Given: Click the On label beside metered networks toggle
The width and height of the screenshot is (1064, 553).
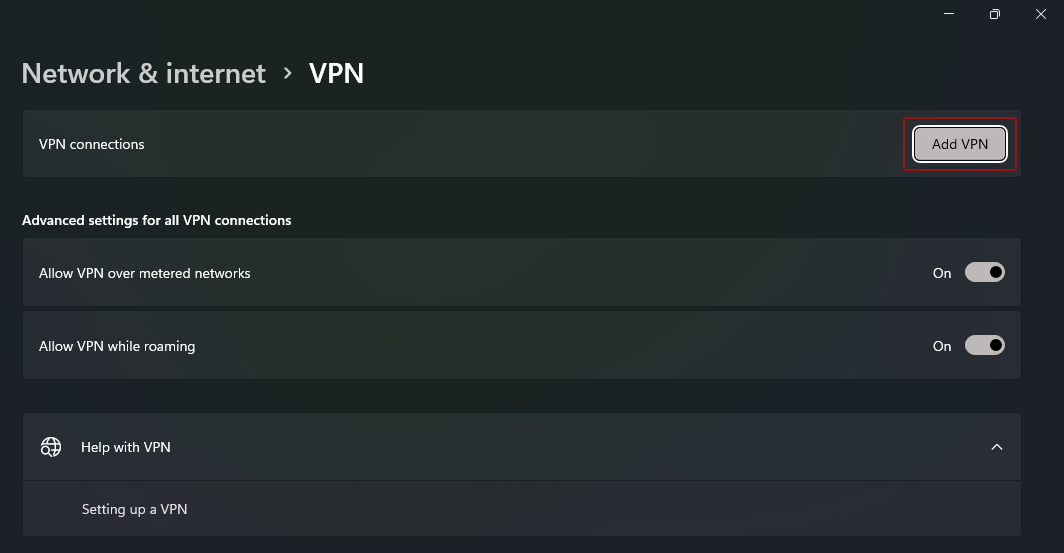Looking at the screenshot, I should pos(942,273).
